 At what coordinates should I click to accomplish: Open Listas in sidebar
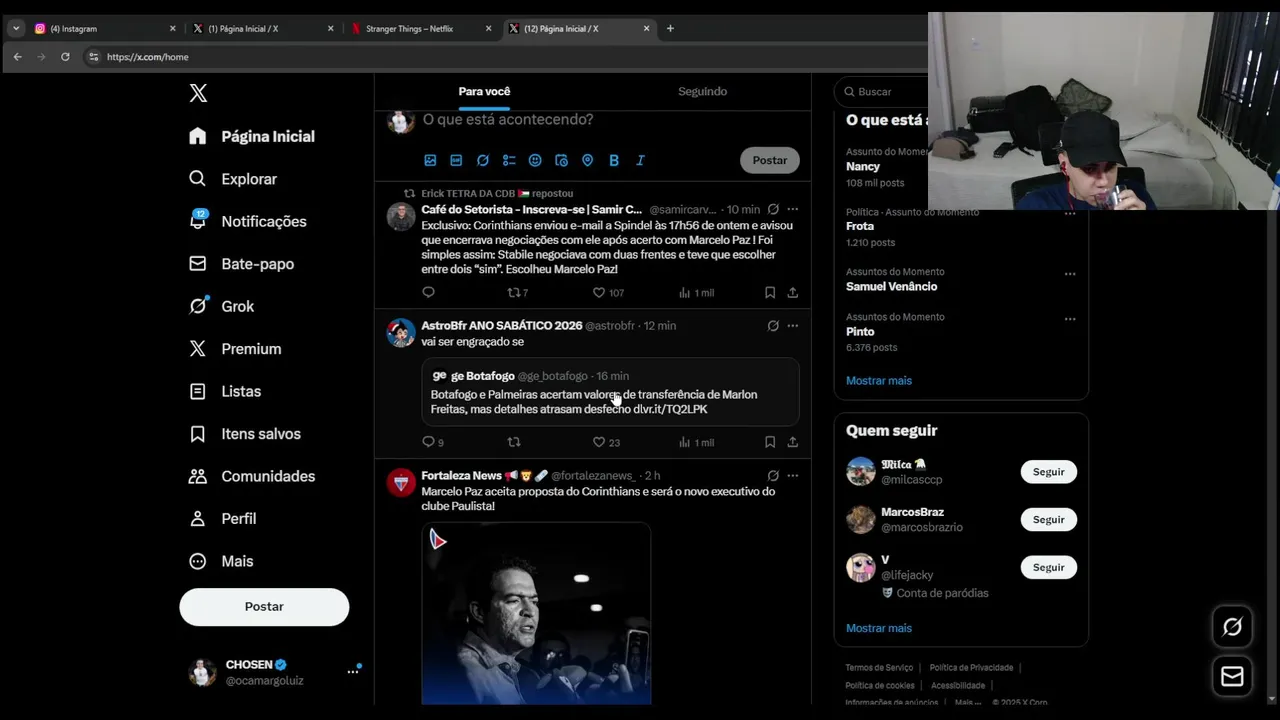click(225, 391)
